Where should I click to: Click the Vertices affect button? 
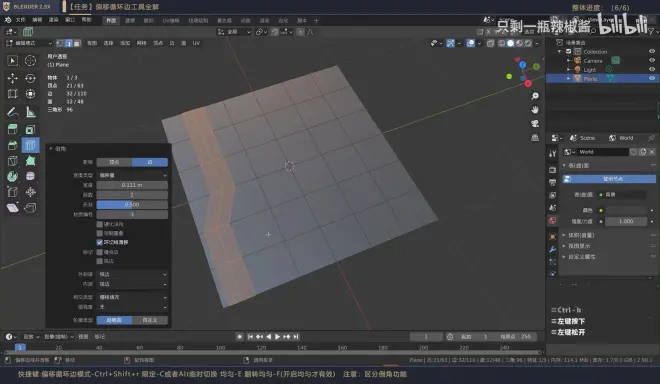[x=114, y=162]
